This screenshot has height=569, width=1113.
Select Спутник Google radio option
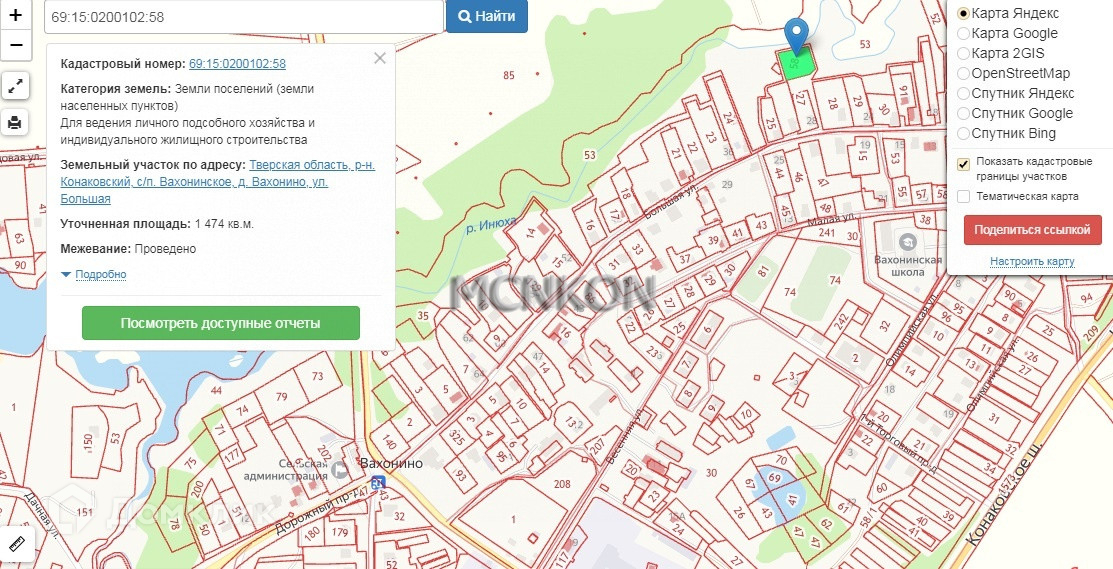coord(963,113)
